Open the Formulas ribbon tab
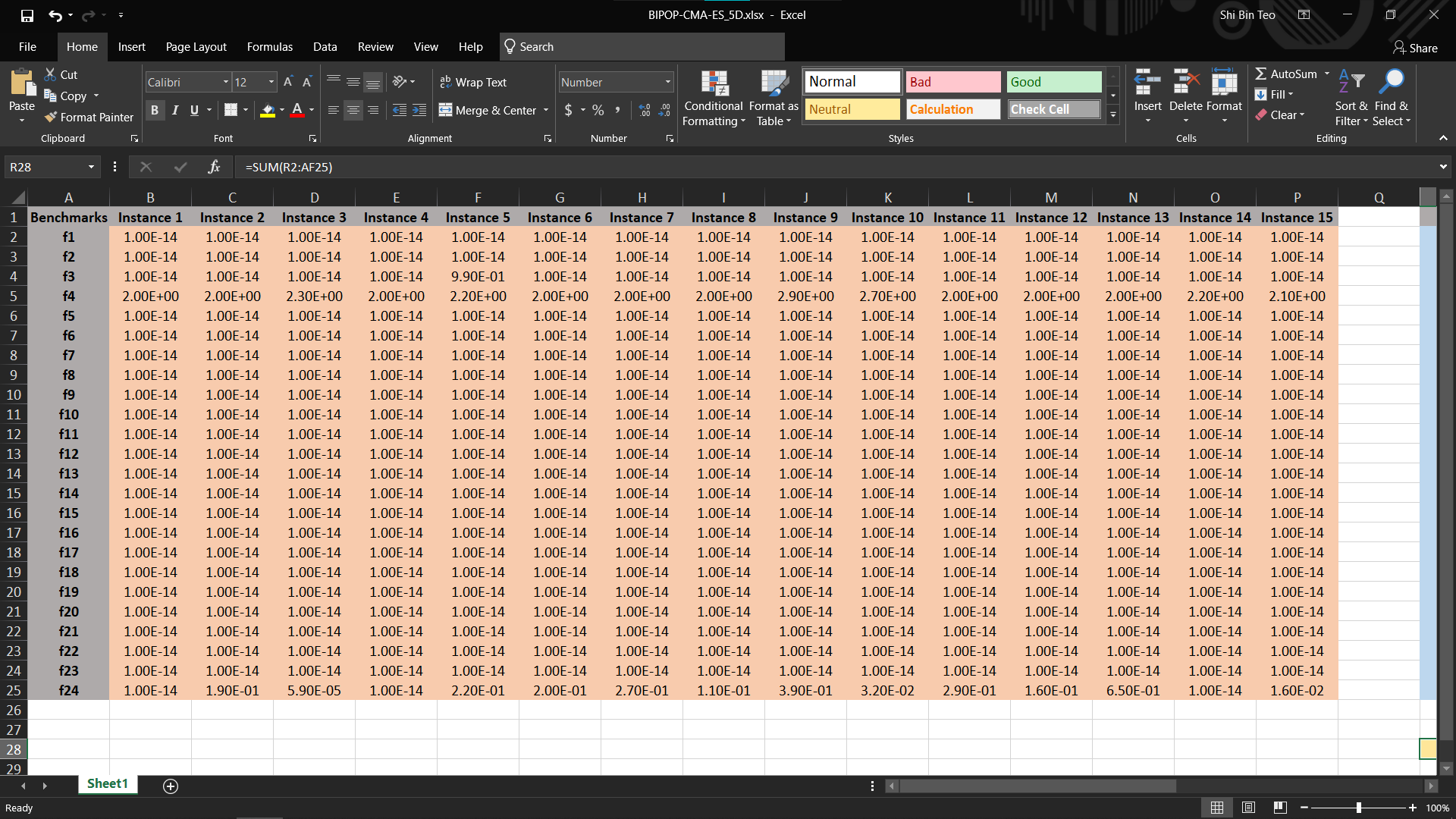Screen dimensions: 1456x819 click(269, 47)
